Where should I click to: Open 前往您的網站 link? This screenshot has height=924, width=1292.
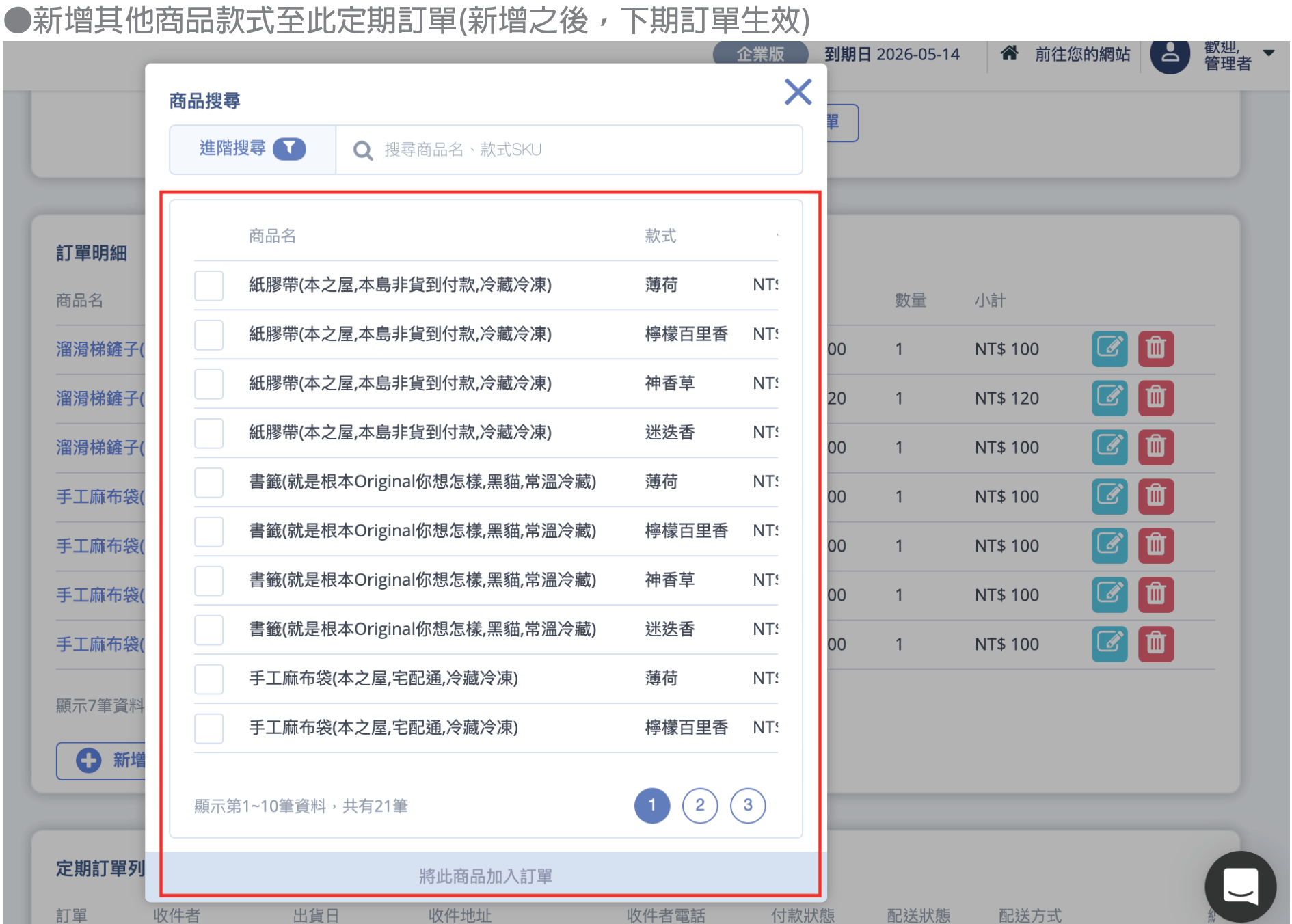point(1082,54)
